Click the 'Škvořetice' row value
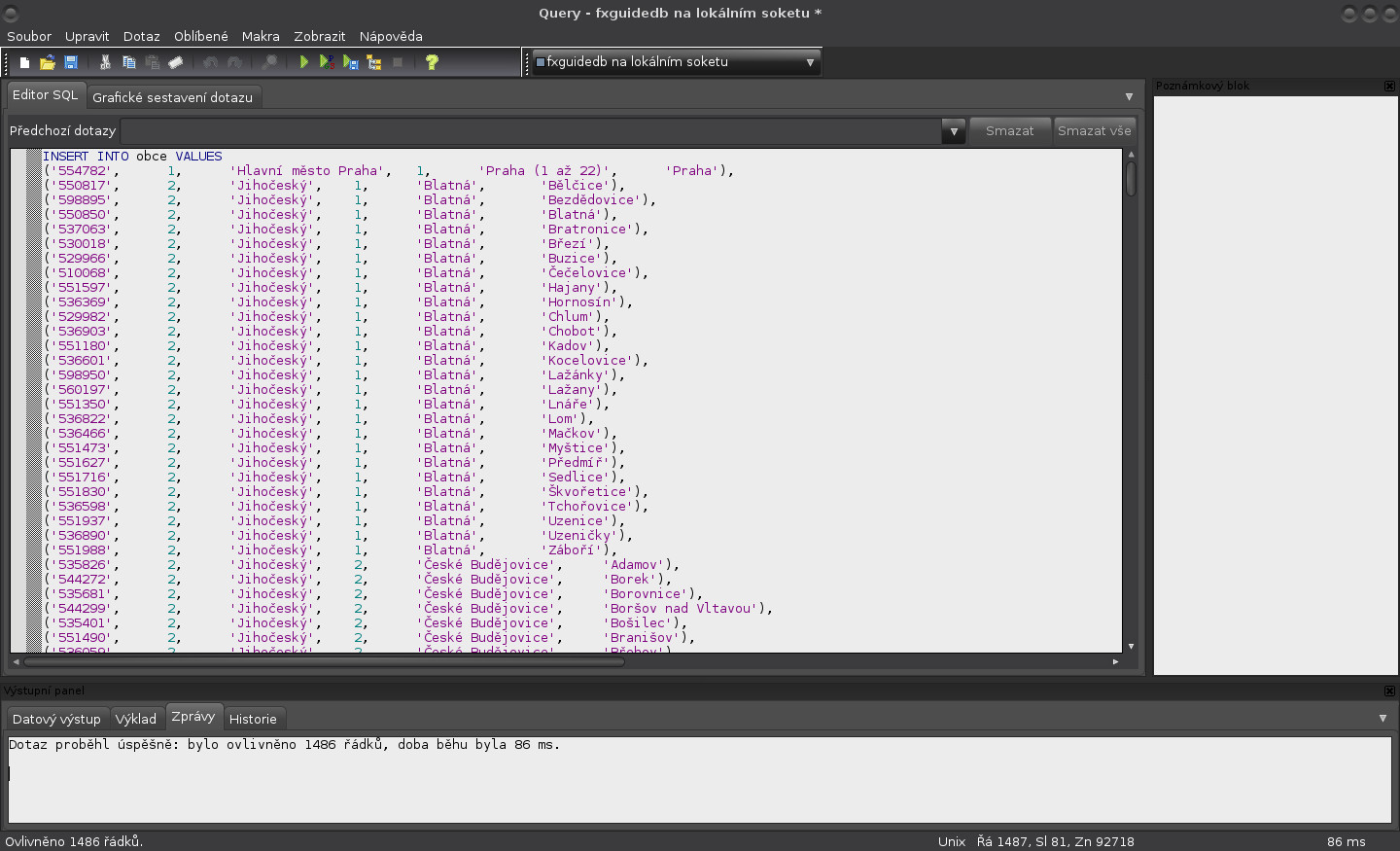 [589, 492]
